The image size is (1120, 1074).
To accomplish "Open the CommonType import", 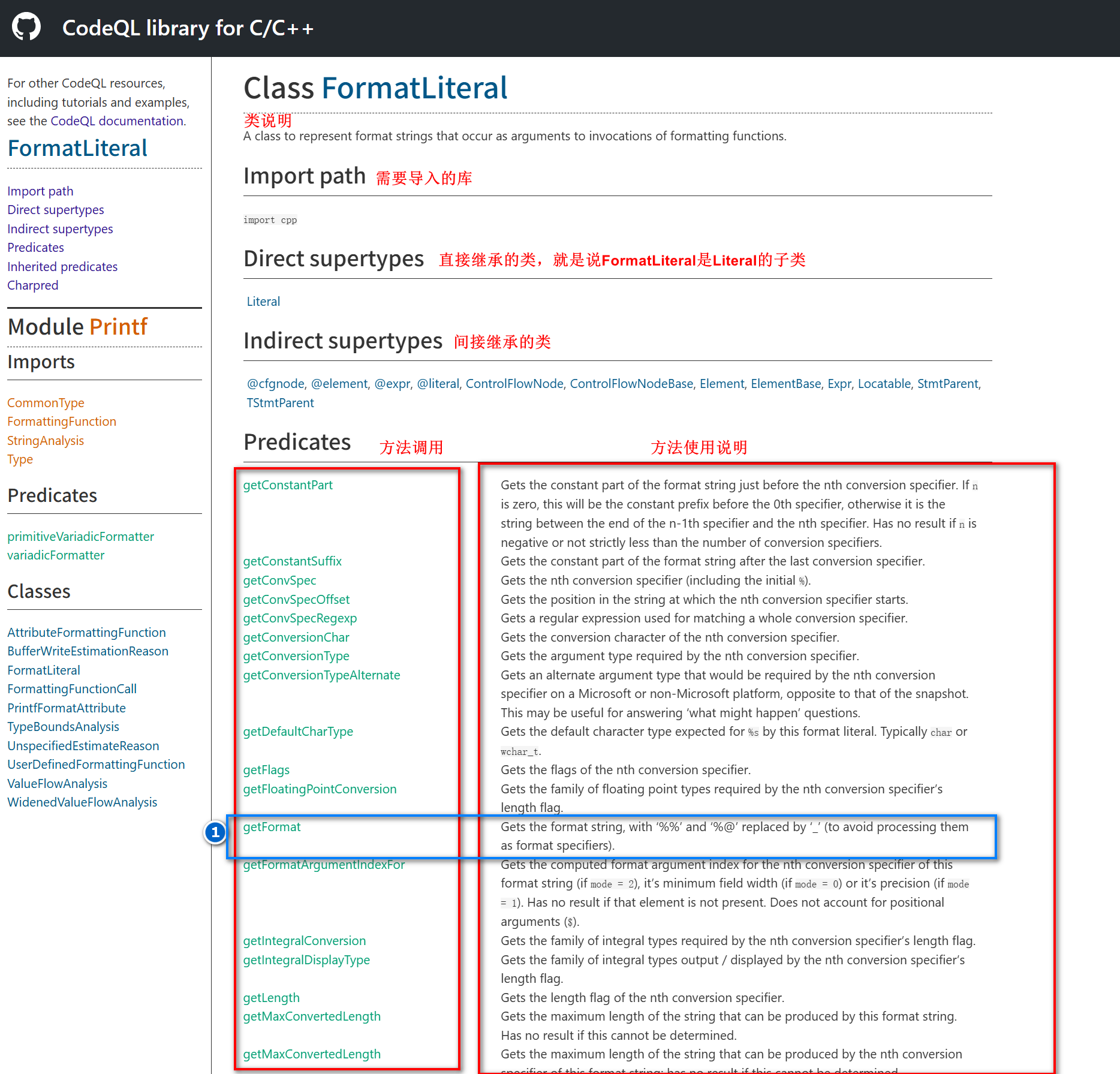I will coord(46,403).
